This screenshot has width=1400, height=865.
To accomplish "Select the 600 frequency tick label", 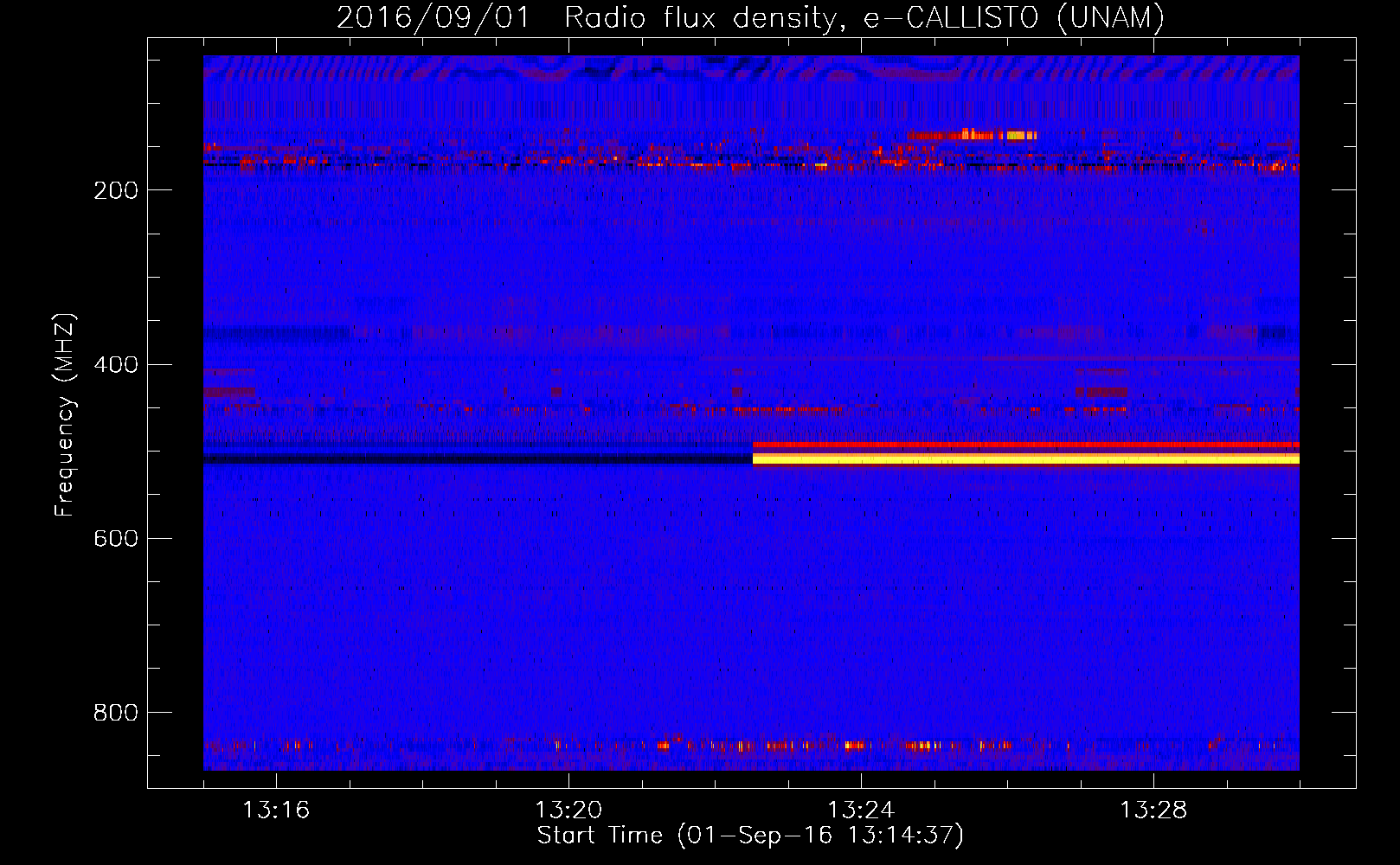I will (x=116, y=538).
